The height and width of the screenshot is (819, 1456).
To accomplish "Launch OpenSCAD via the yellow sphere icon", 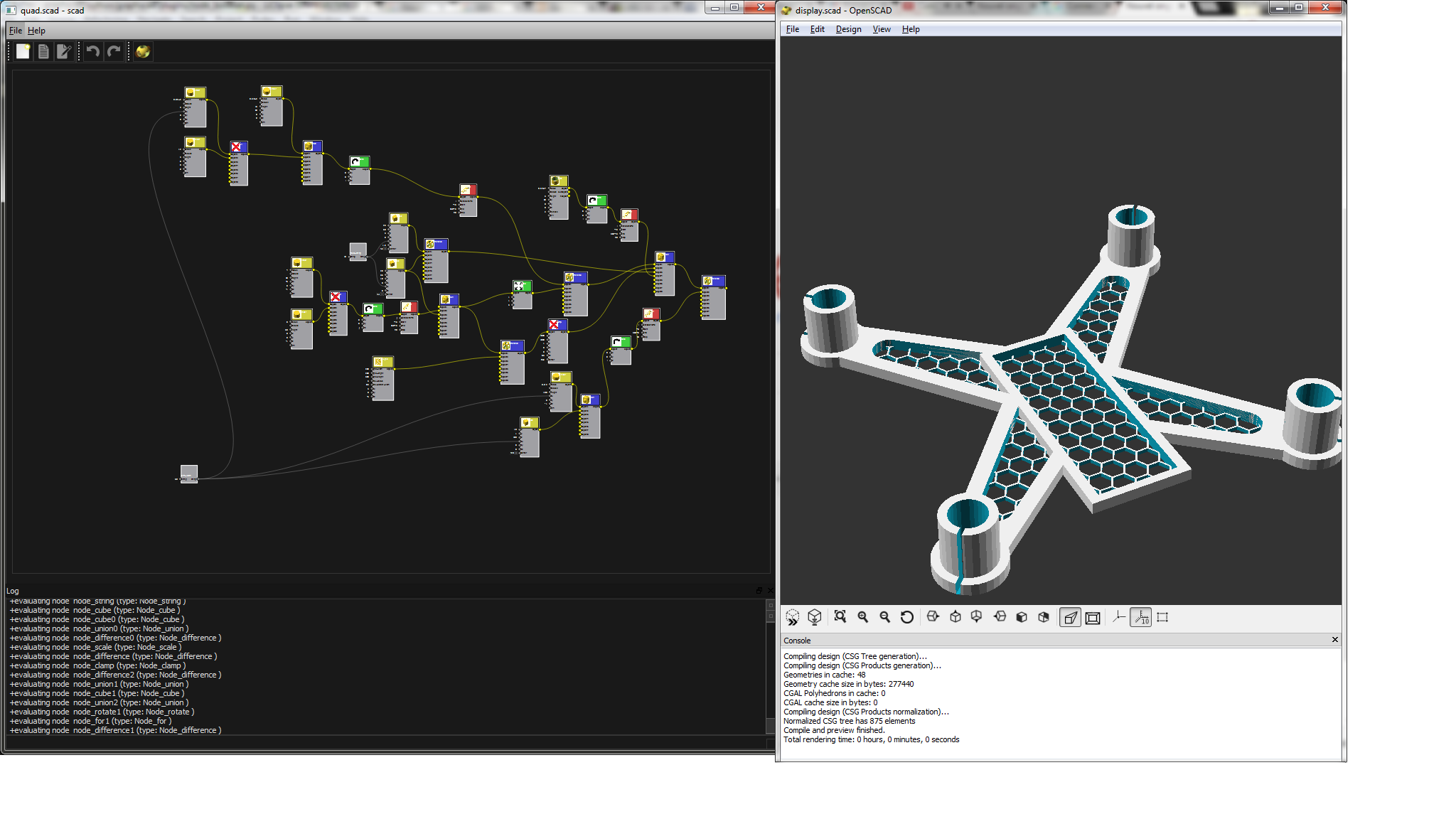I will point(143,51).
